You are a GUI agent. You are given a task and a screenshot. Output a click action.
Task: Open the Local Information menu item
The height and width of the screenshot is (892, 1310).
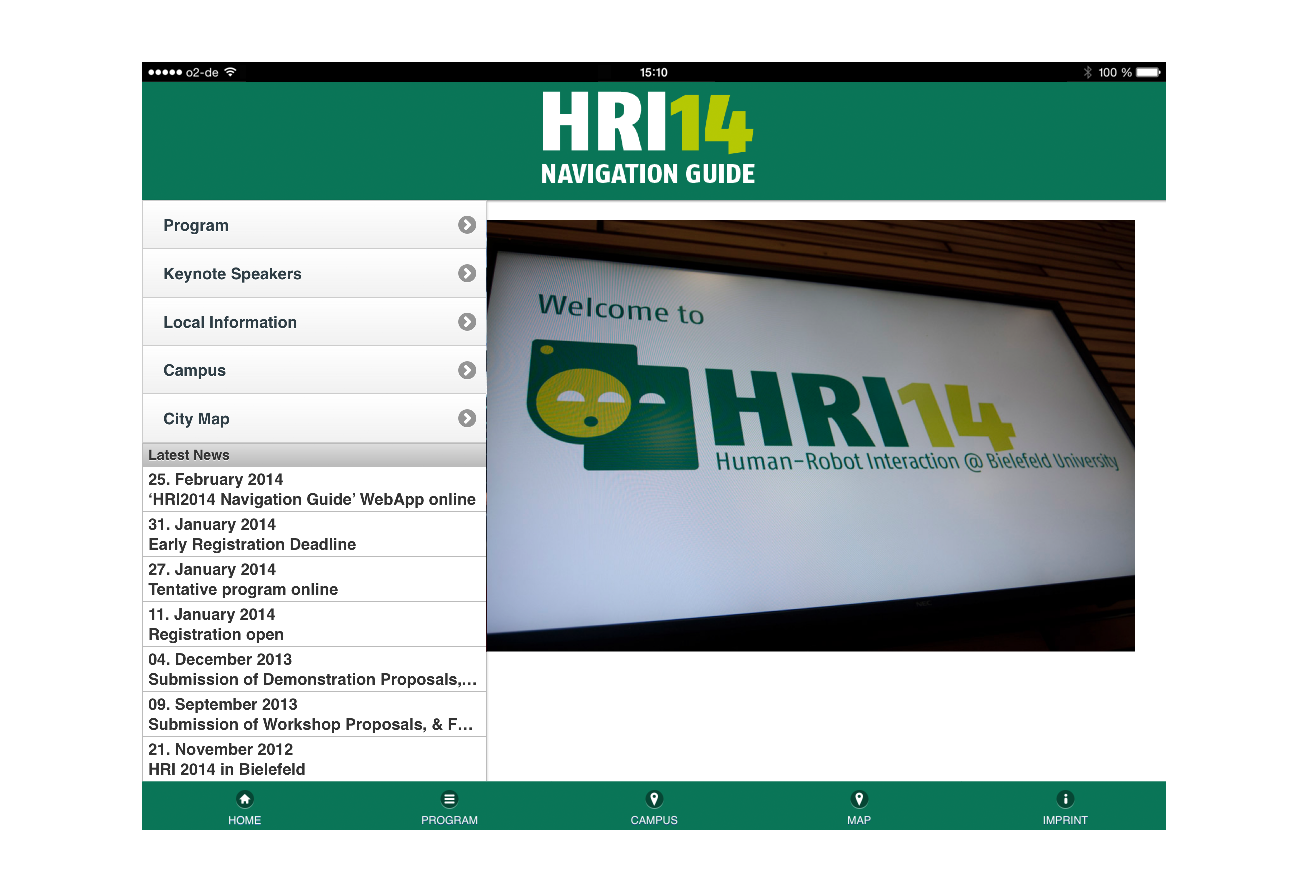point(230,322)
